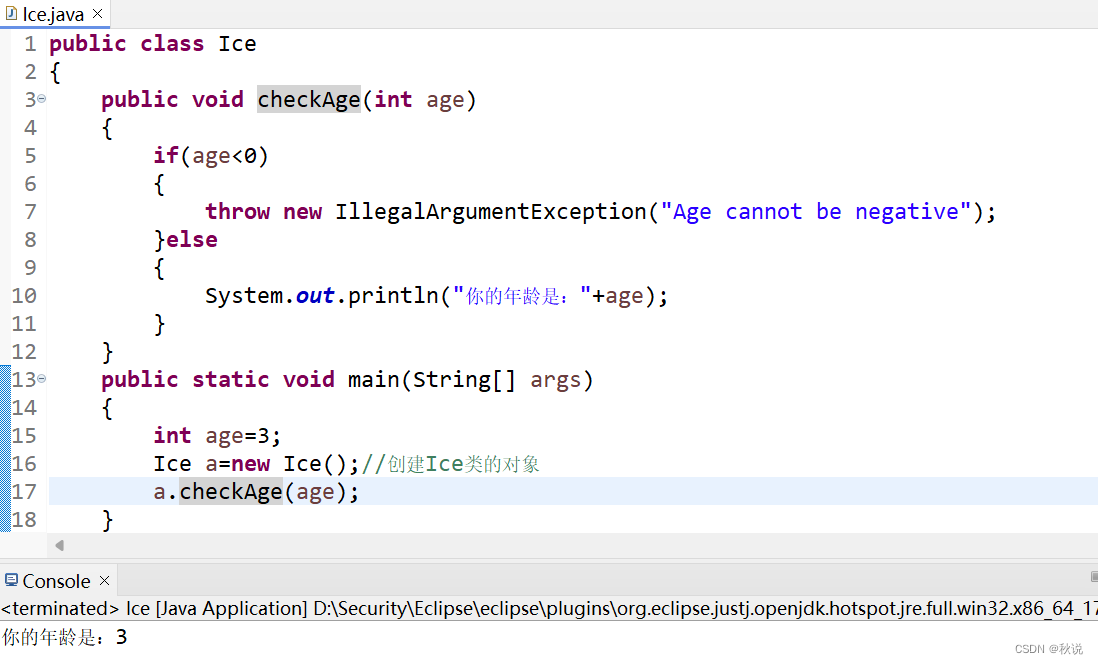Collapse the main method fold at line 13
Viewport: 1098px width, 664px height.
point(41,379)
